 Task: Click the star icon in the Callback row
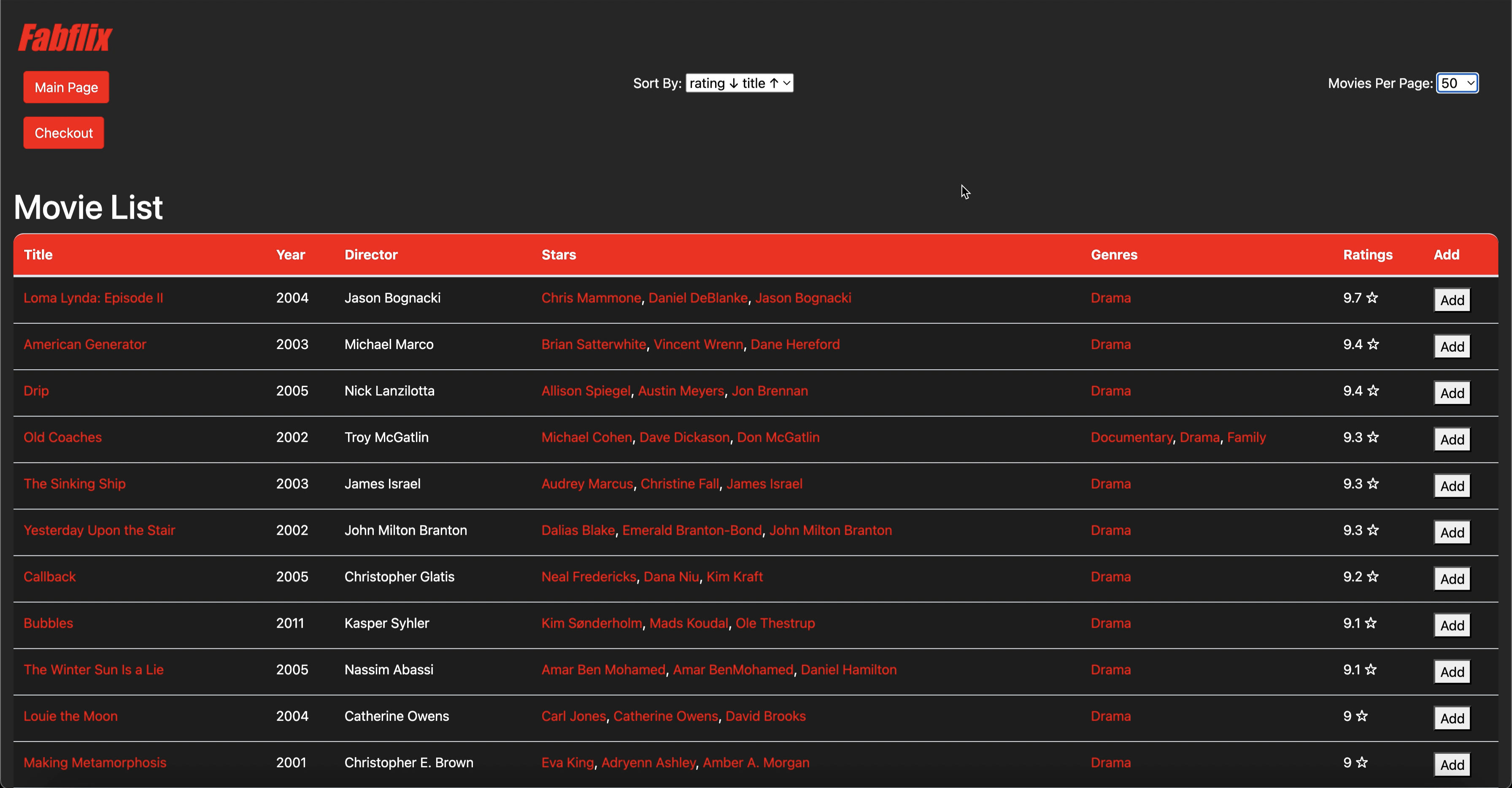coord(1372,577)
